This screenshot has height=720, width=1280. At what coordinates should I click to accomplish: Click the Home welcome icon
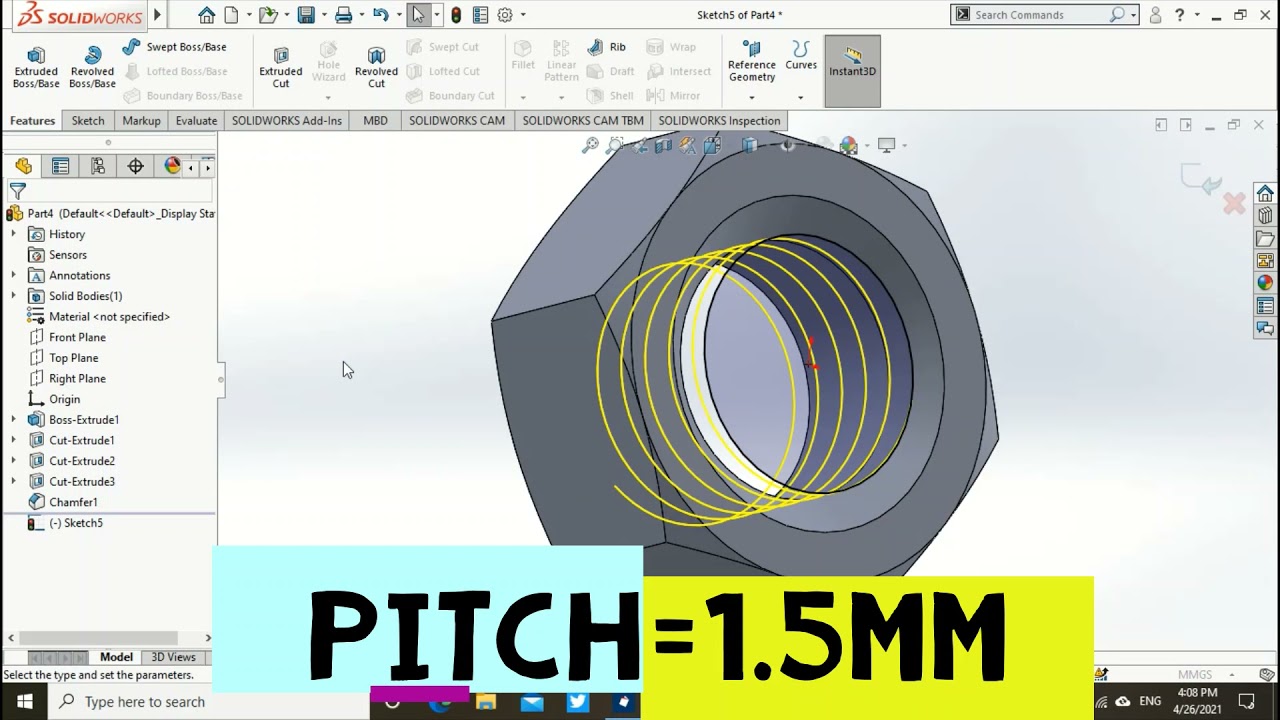point(206,15)
